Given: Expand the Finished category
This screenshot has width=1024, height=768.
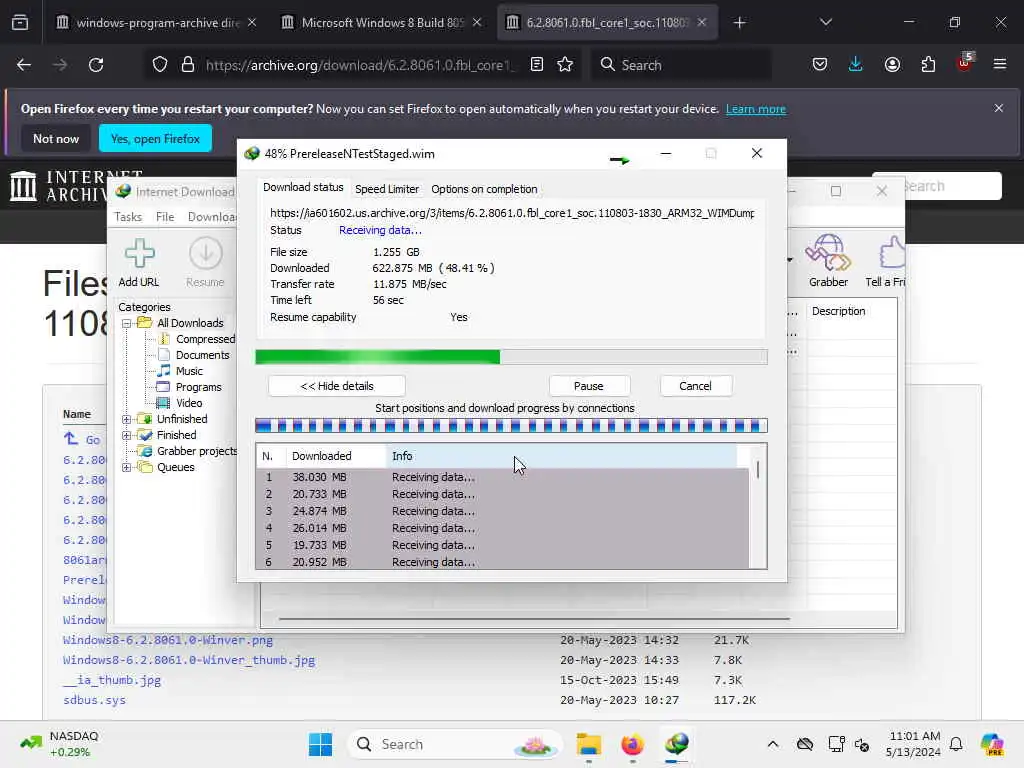Looking at the screenshot, I should (127, 435).
